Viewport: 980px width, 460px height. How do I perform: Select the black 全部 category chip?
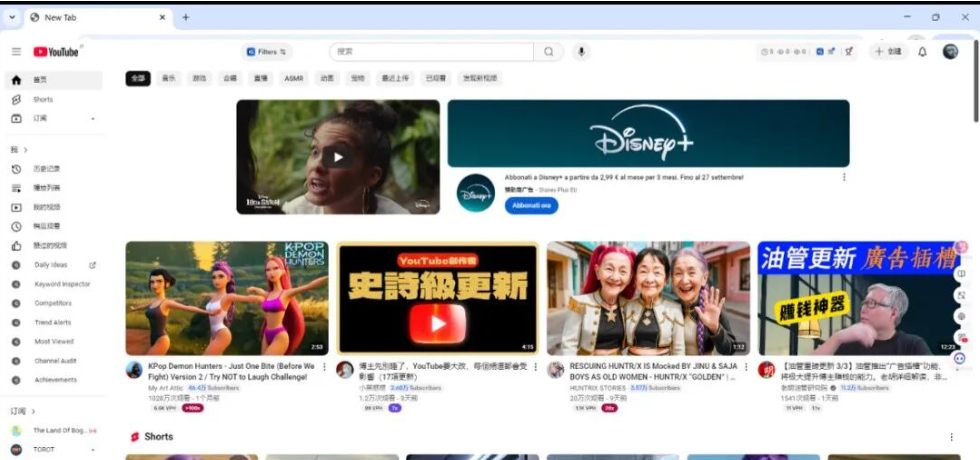coord(138,78)
